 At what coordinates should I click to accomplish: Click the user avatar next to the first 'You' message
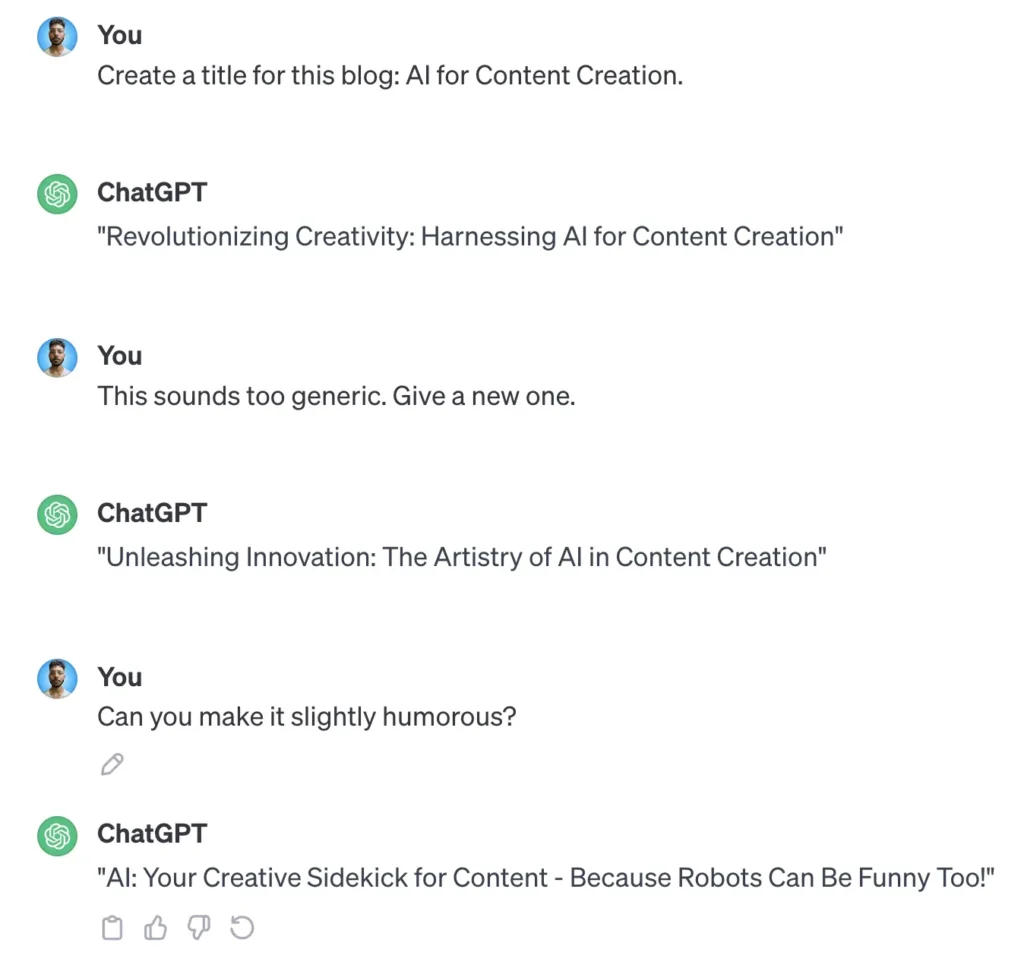tap(56, 36)
